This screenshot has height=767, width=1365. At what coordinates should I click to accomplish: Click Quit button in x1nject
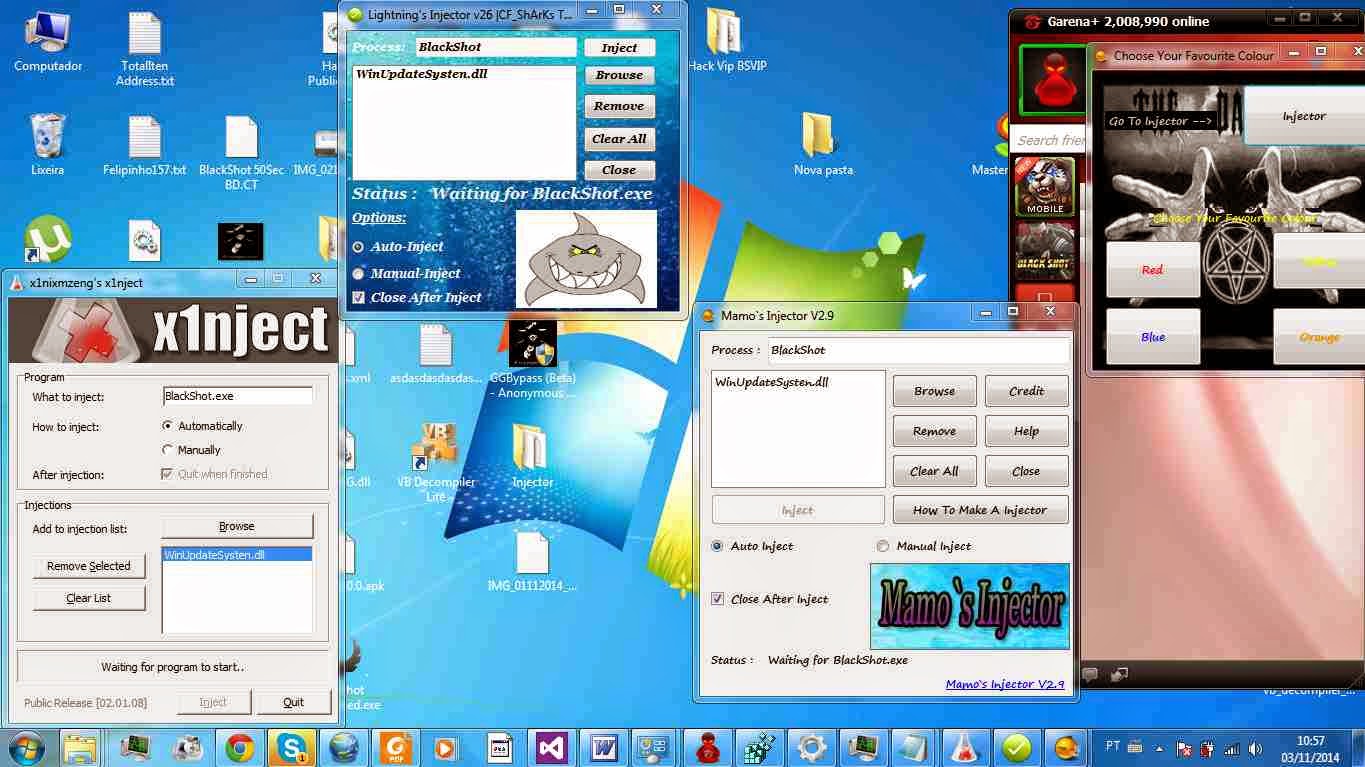coord(293,702)
